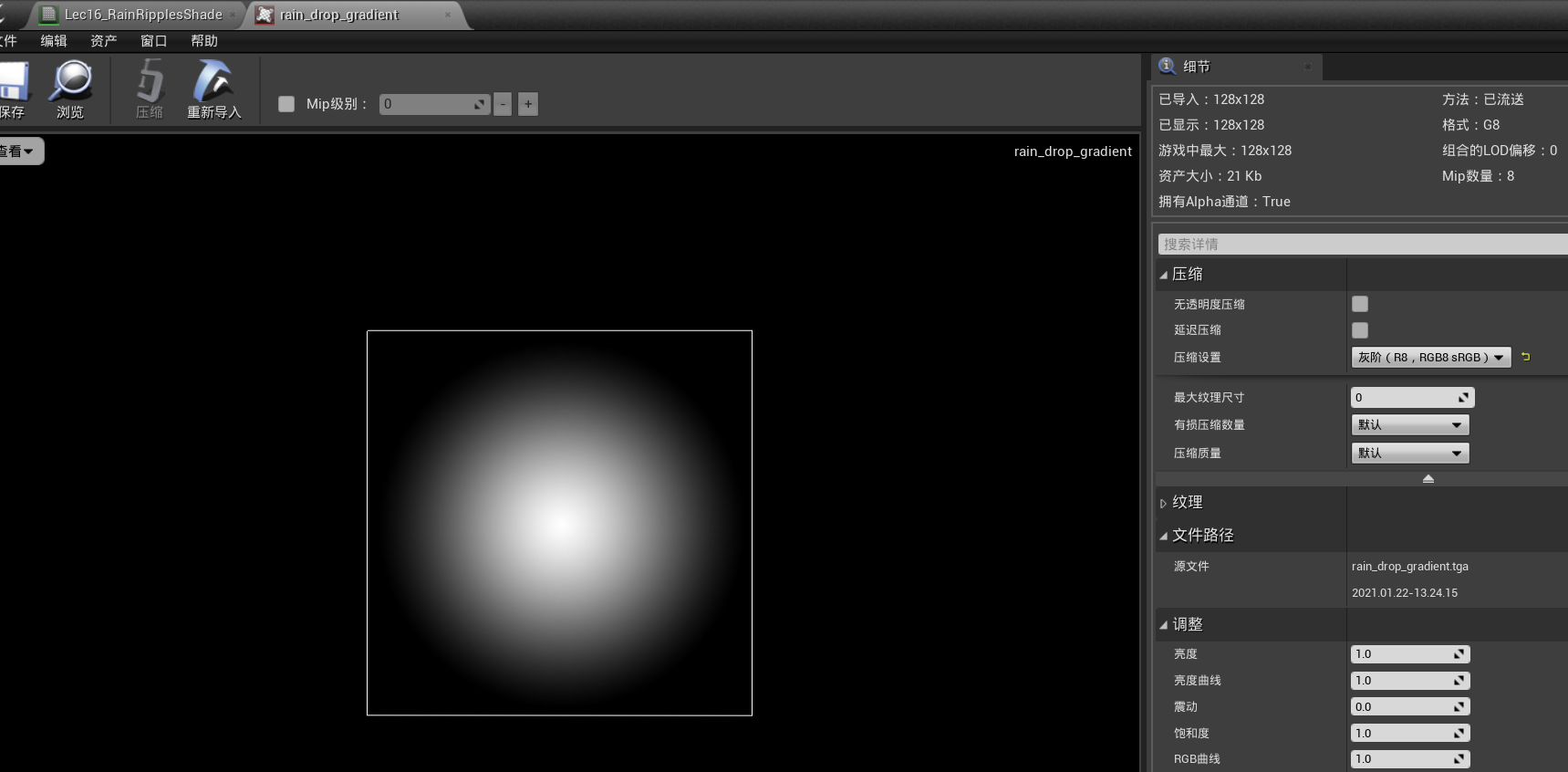Open the 查看 view dropdown
The image size is (1568, 772).
19,151
